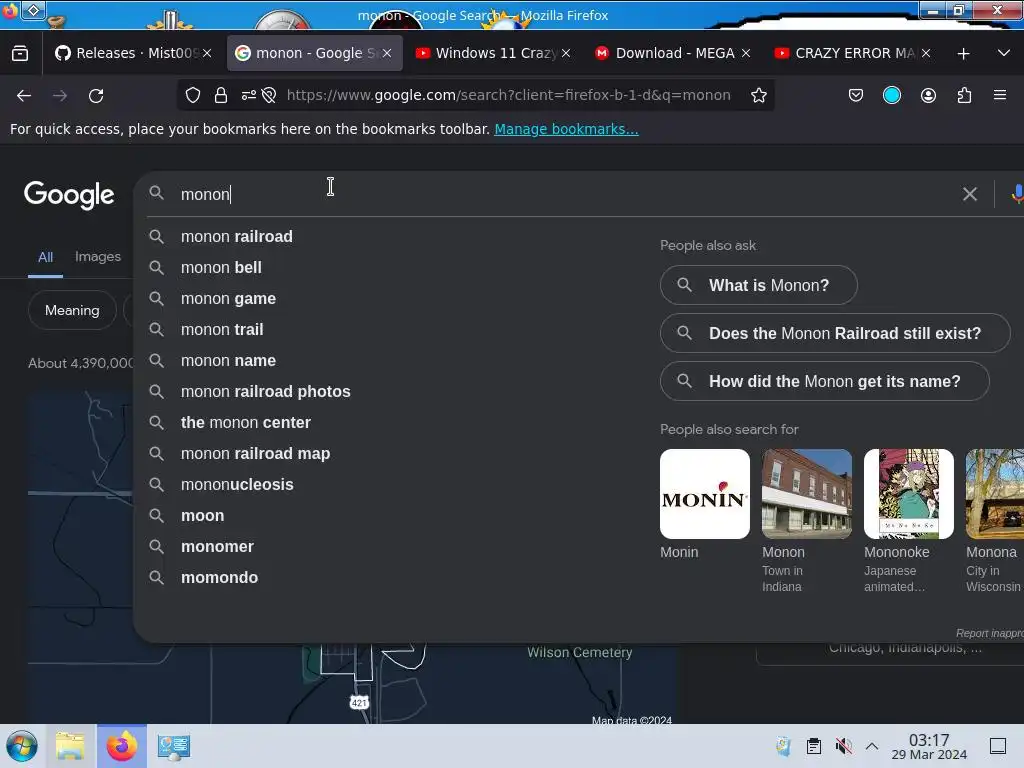Click the show desktop square icon

tap(998, 746)
